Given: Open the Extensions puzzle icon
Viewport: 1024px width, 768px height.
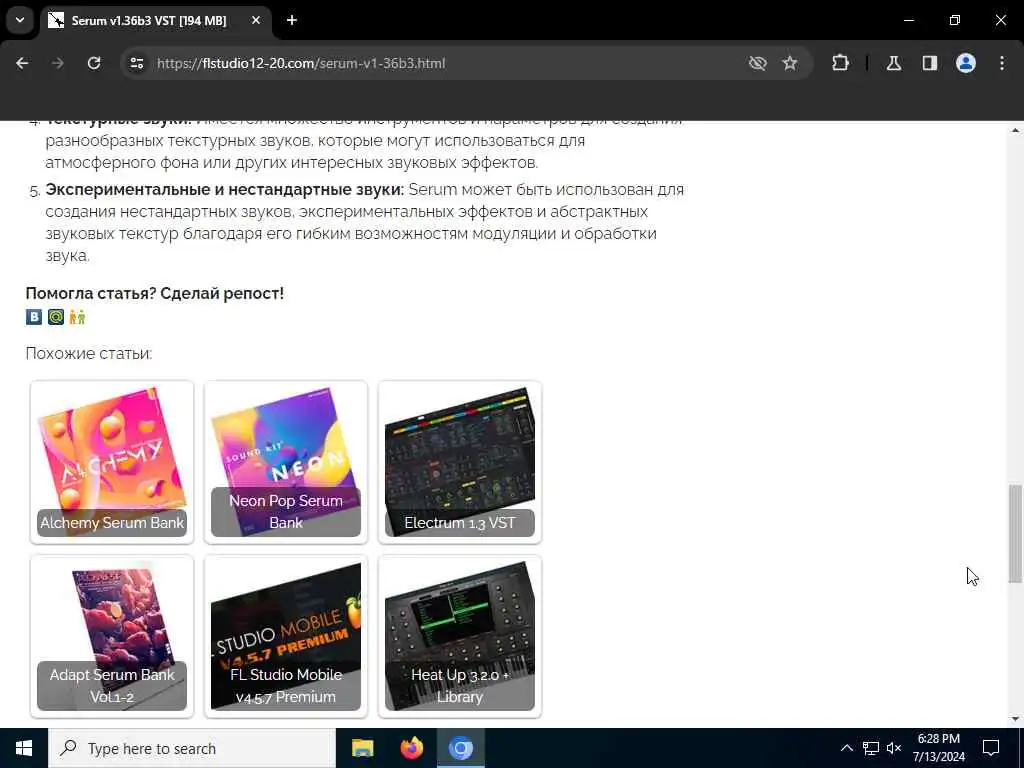Looking at the screenshot, I should click(840, 63).
